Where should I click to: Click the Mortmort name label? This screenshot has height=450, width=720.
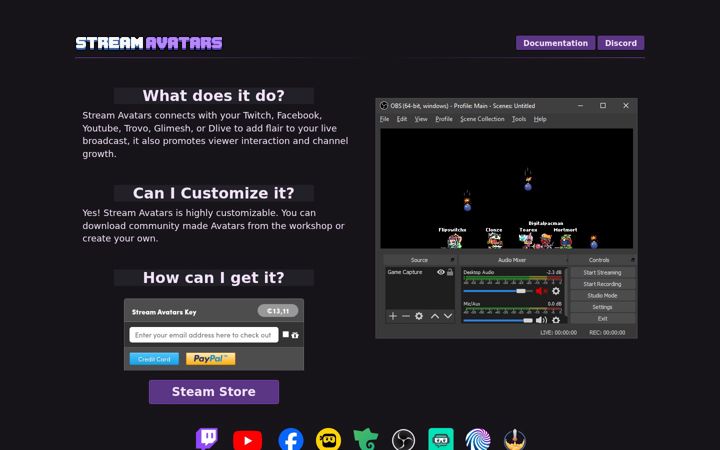click(x=565, y=230)
